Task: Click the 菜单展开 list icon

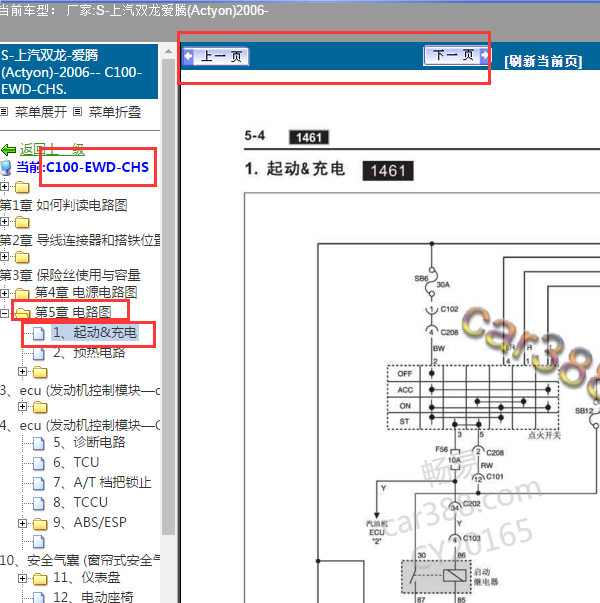Action: pos(4,112)
